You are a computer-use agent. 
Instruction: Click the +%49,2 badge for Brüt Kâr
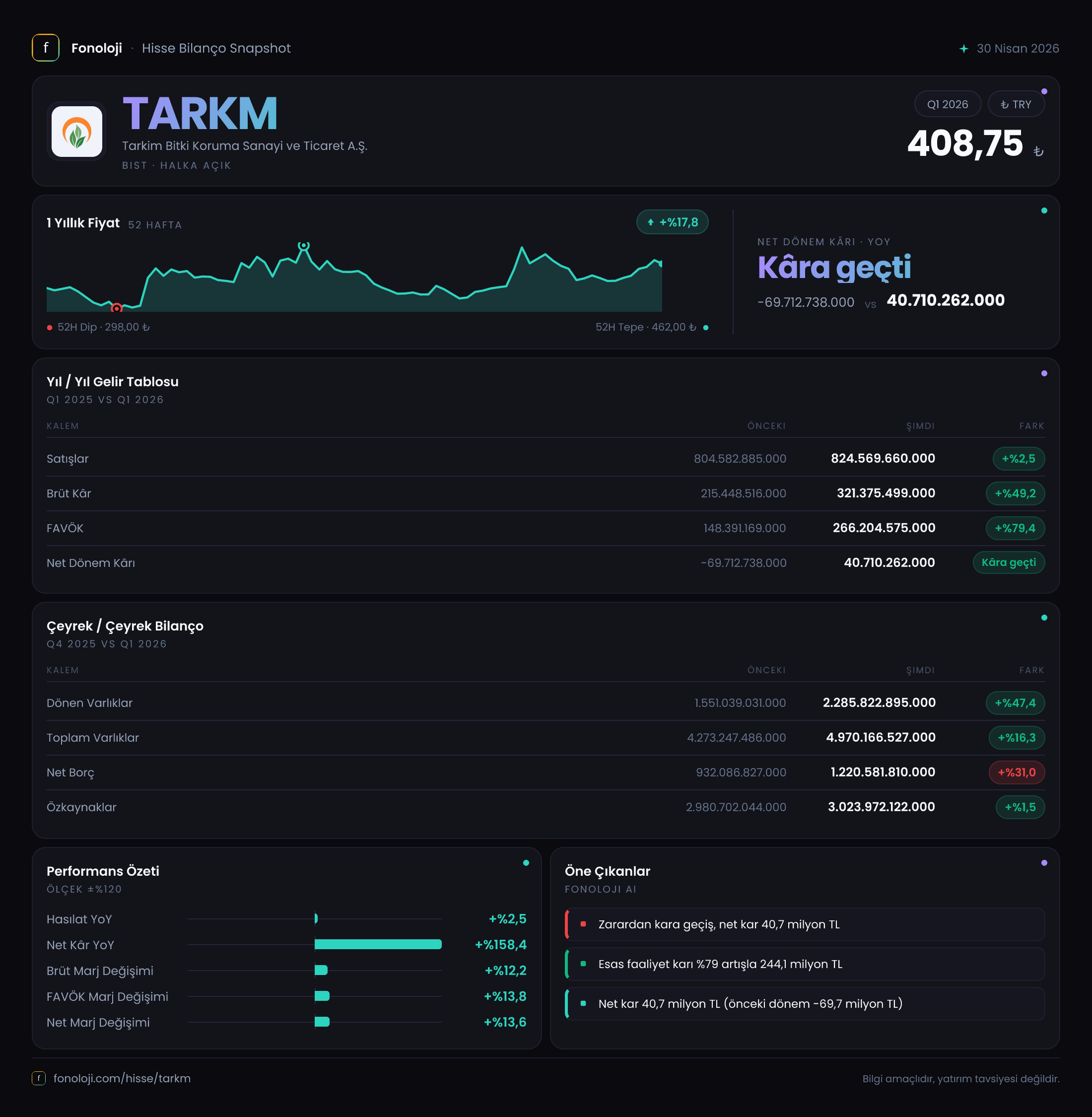(1015, 493)
